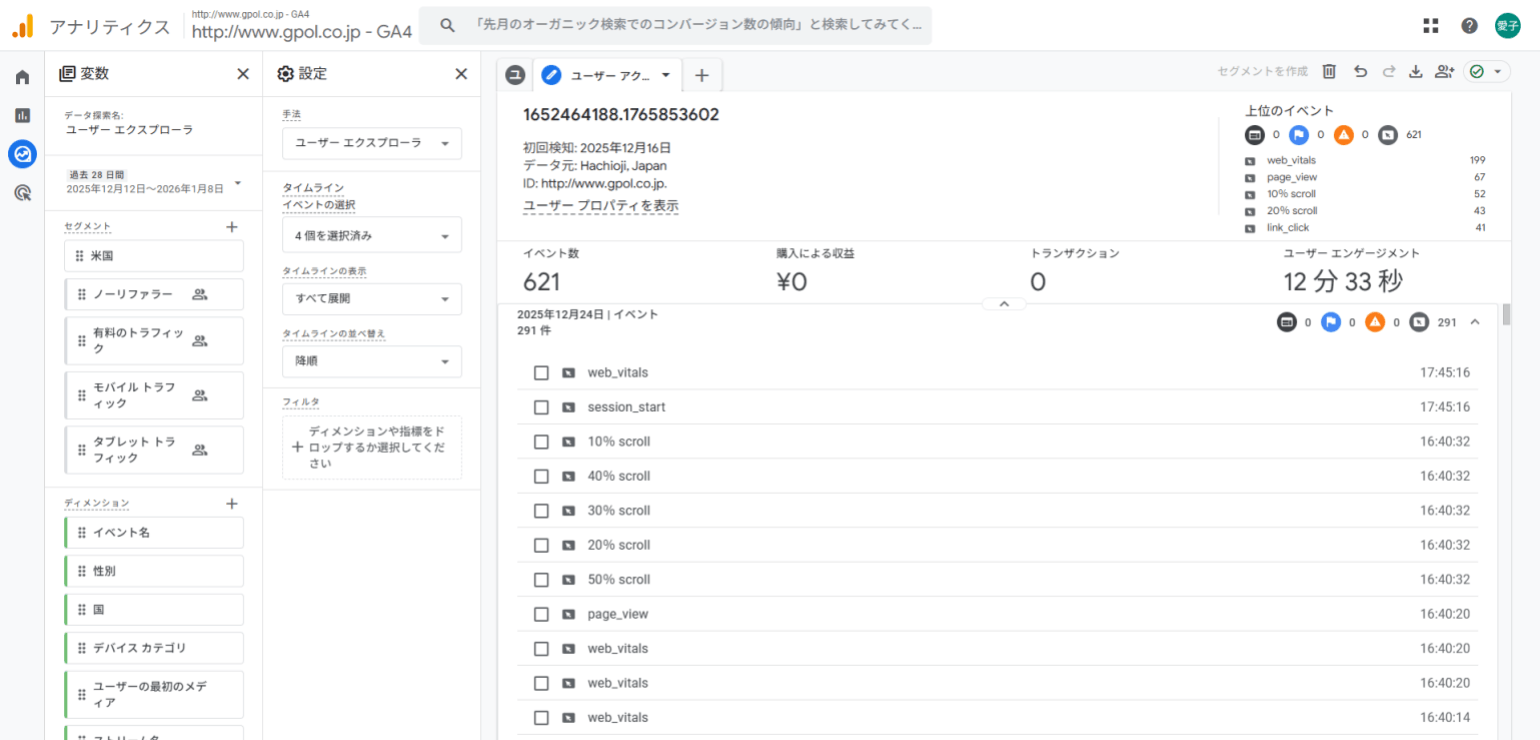This screenshot has height=740, width=1540.
Task: Expand the 4 個を選択済み event dropdown
Action: (x=372, y=236)
